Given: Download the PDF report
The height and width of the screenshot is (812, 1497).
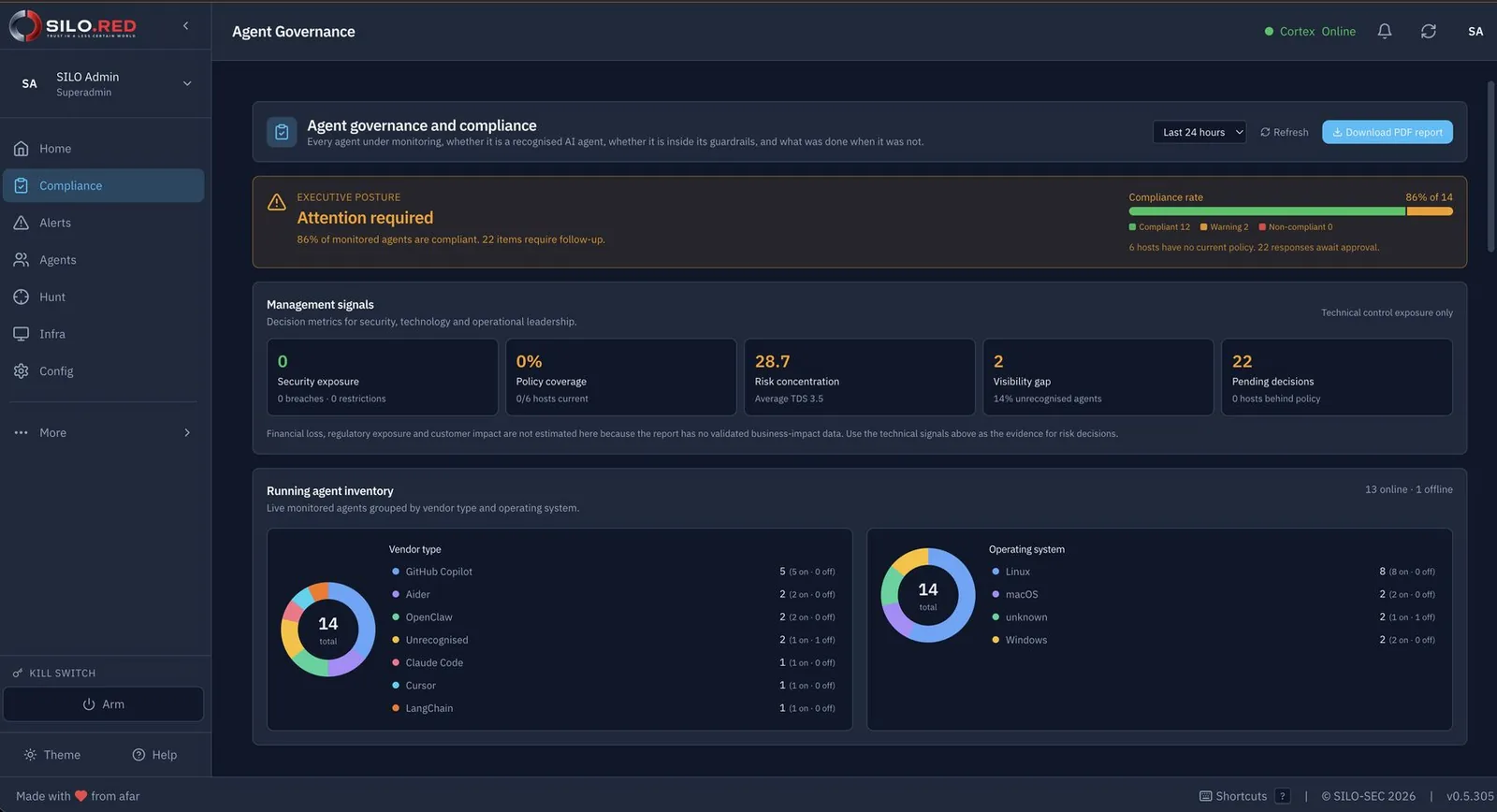Looking at the screenshot, I should 1388,132.
